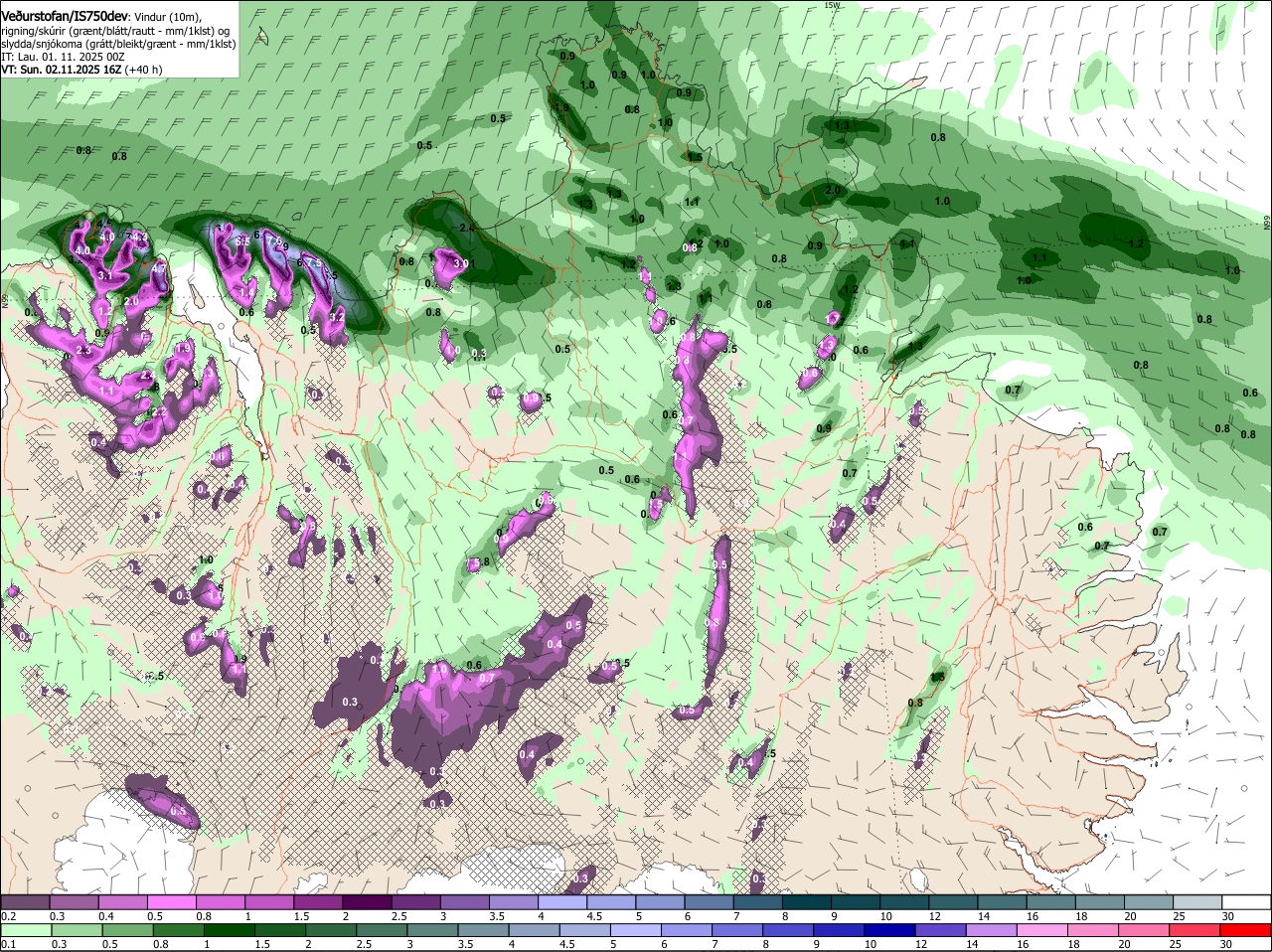Click the '4.7' value on the map
The width and height of the screenshot is (1272, 952).
158,268
